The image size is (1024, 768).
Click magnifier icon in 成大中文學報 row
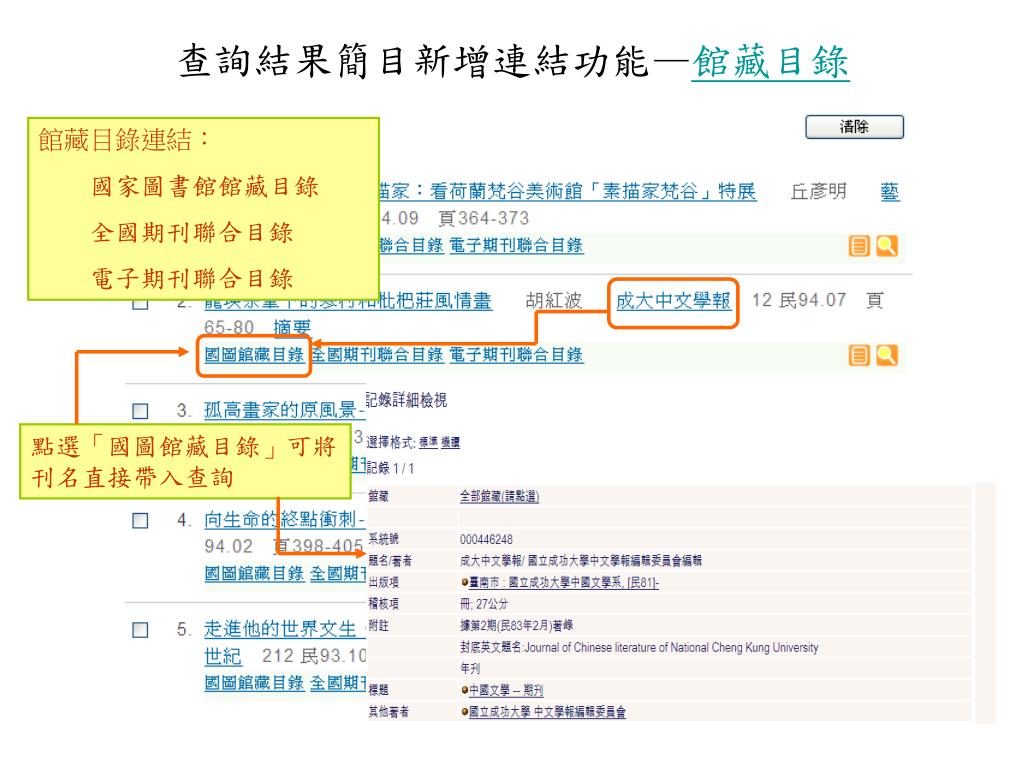click(x=886, y=355)
